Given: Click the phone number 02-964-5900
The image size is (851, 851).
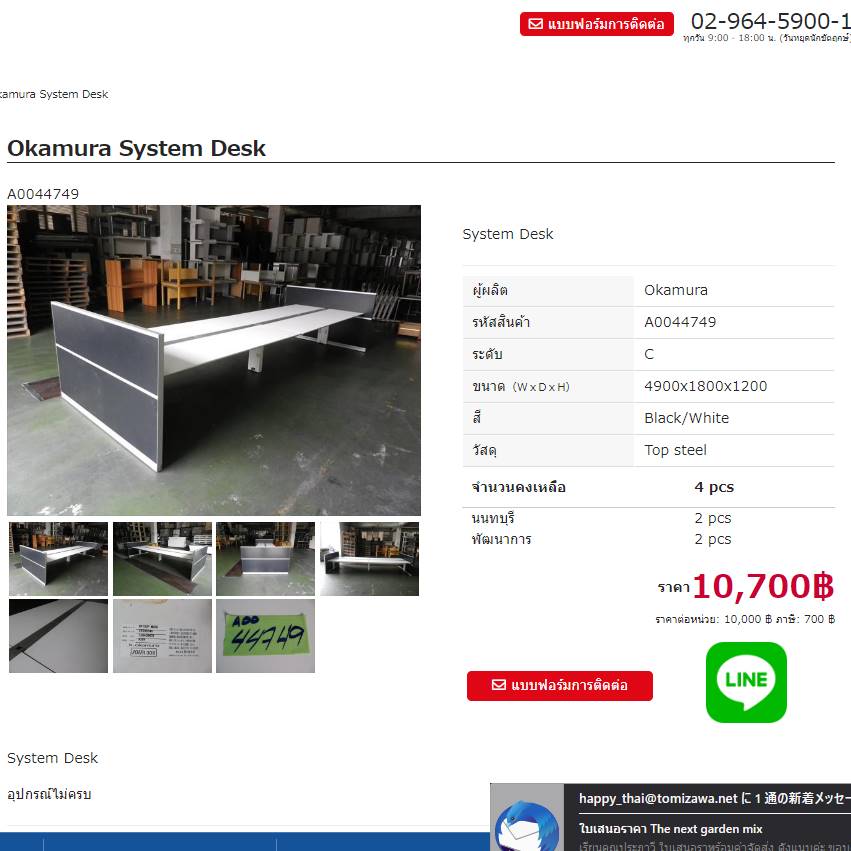Looking at the screenshot, I should 770,21.
